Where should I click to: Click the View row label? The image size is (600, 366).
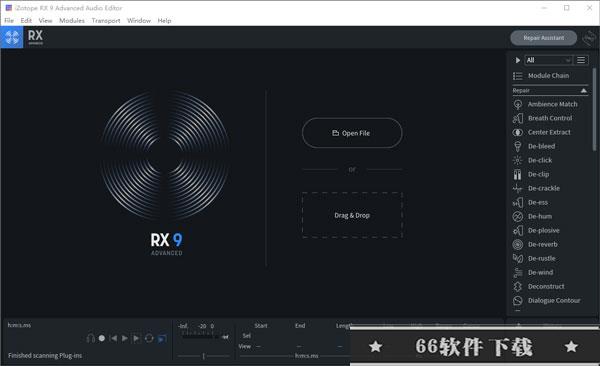[245, 346]
